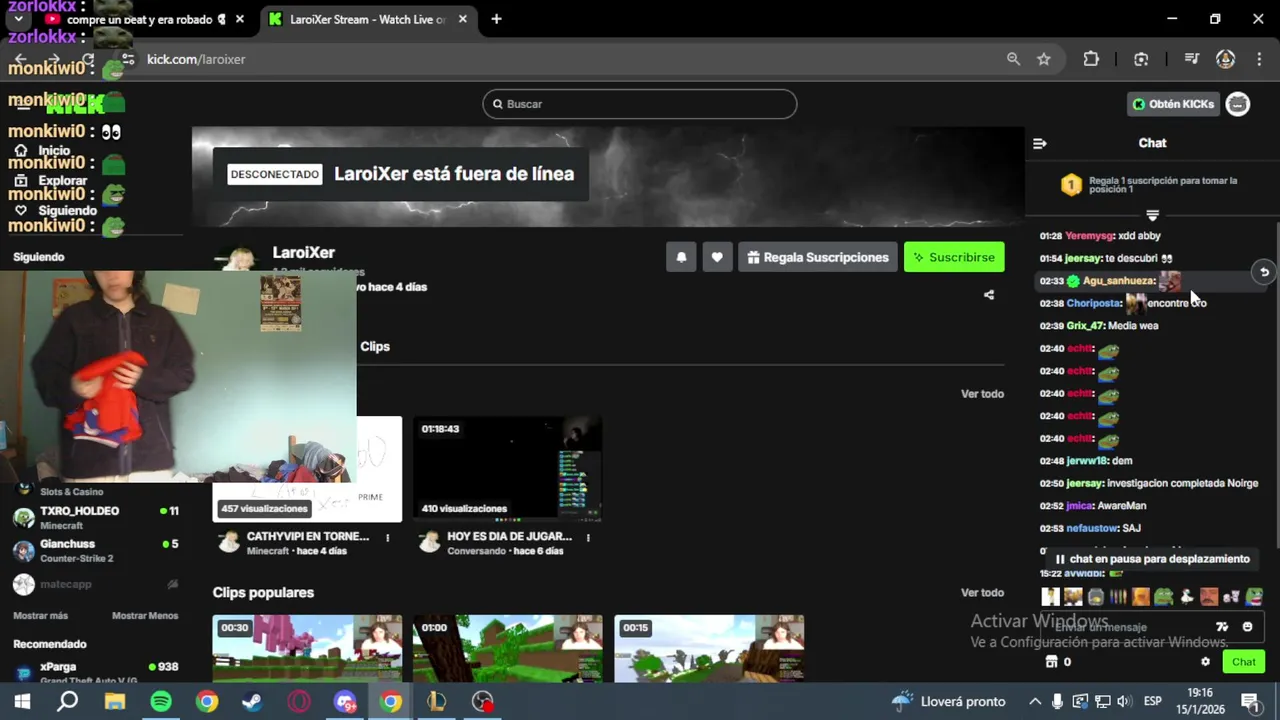Open Chrome profile avatar
Viewport: 1280px width, 720px height.
pyautogui.click(x=1225, y=59)
